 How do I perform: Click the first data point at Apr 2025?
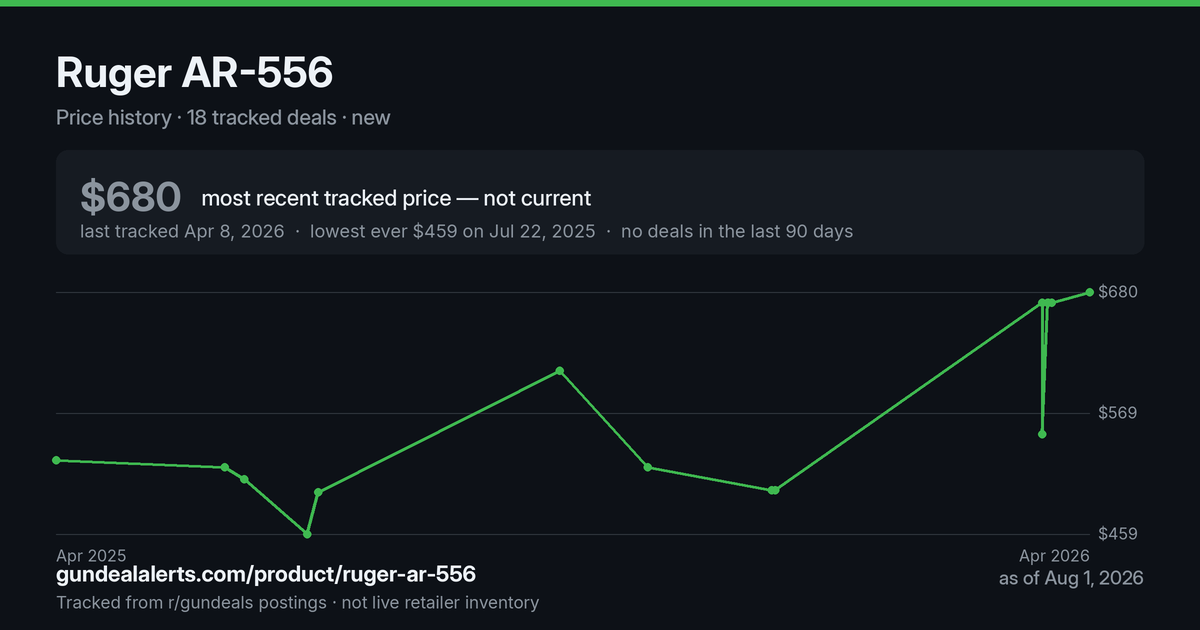click(56, 460)
